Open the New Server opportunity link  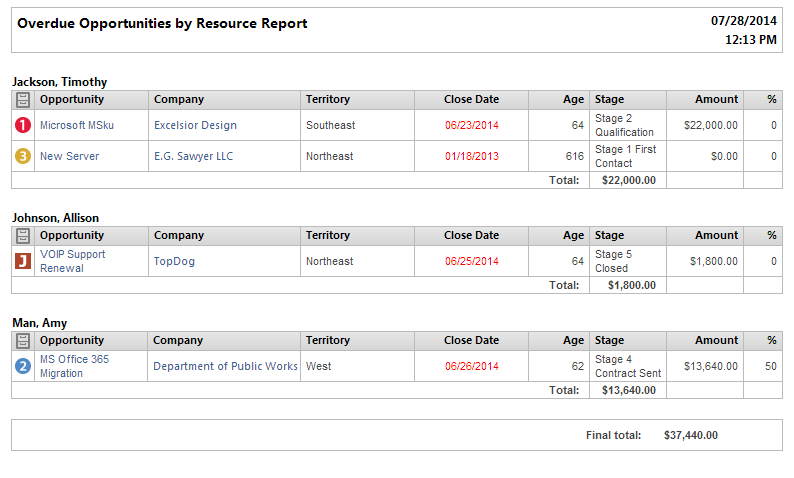click(69, 156)
